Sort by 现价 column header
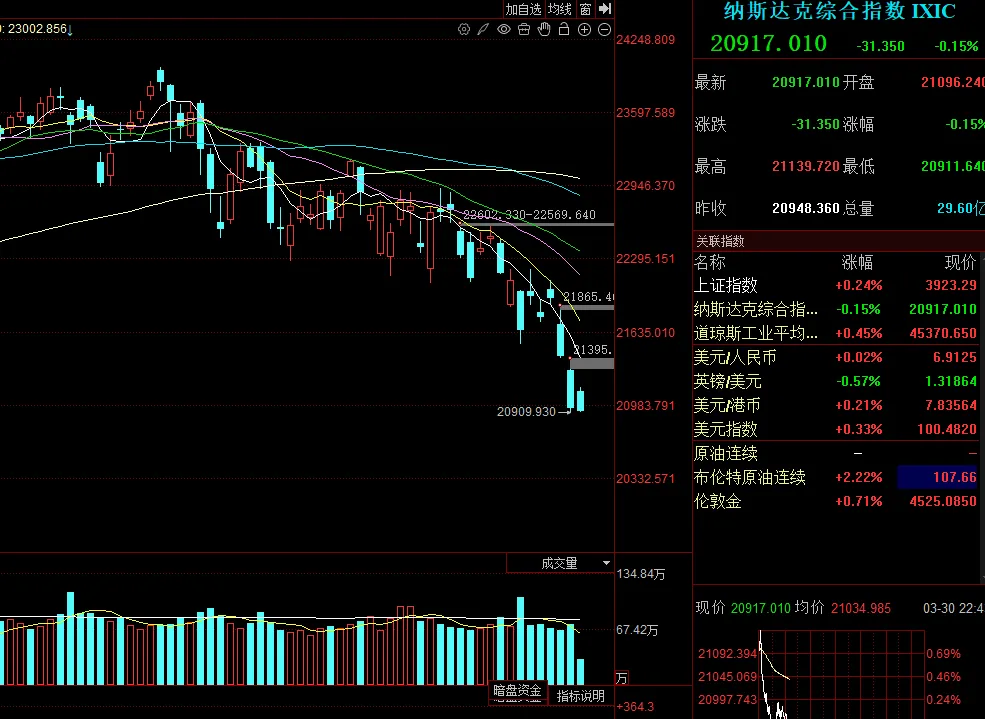Image resolution: width=985 pixels, height=719 pixels. [x=961, y=262]
